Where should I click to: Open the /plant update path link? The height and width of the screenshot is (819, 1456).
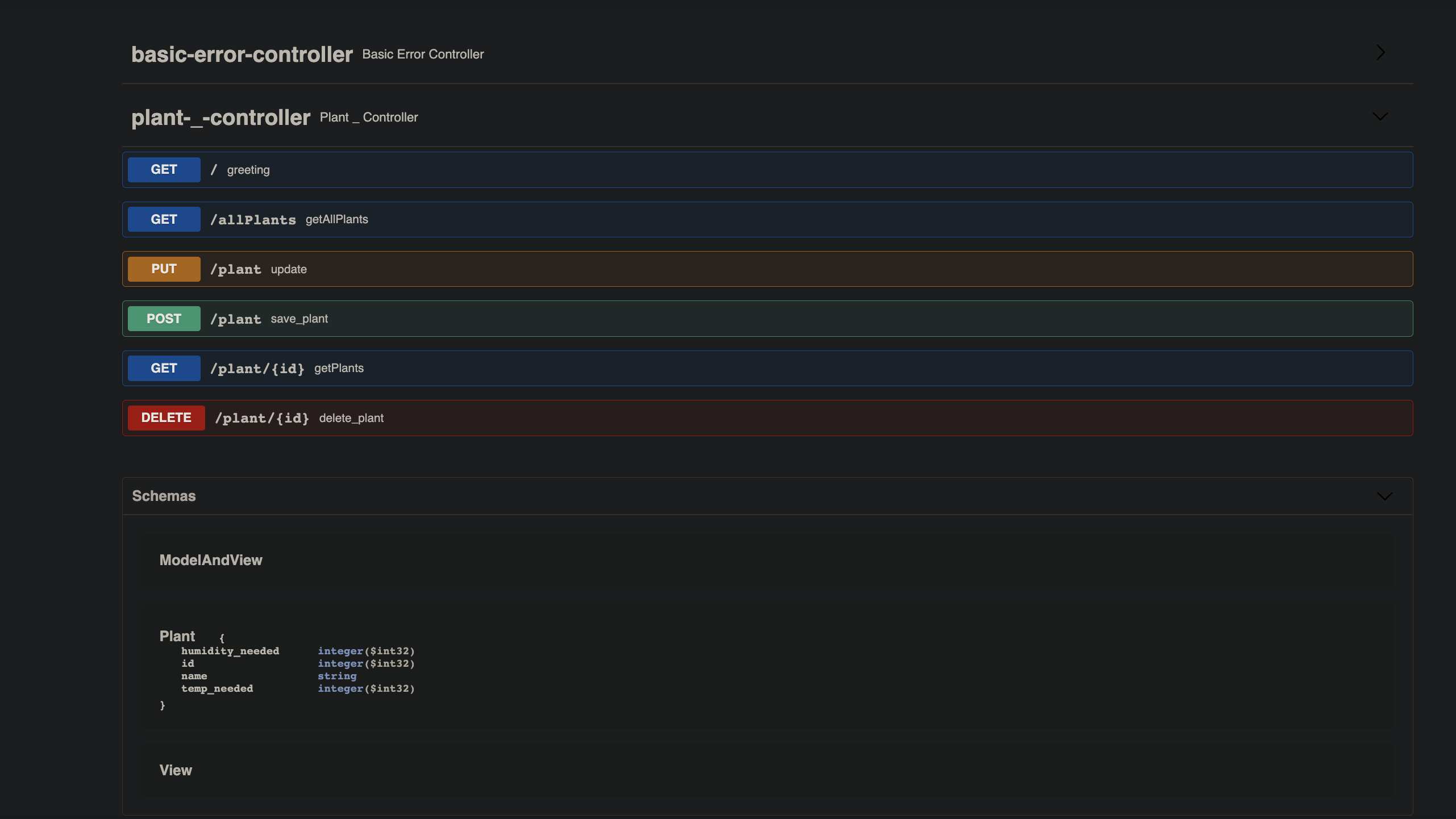pyautogui.click(x=235, y=269)
